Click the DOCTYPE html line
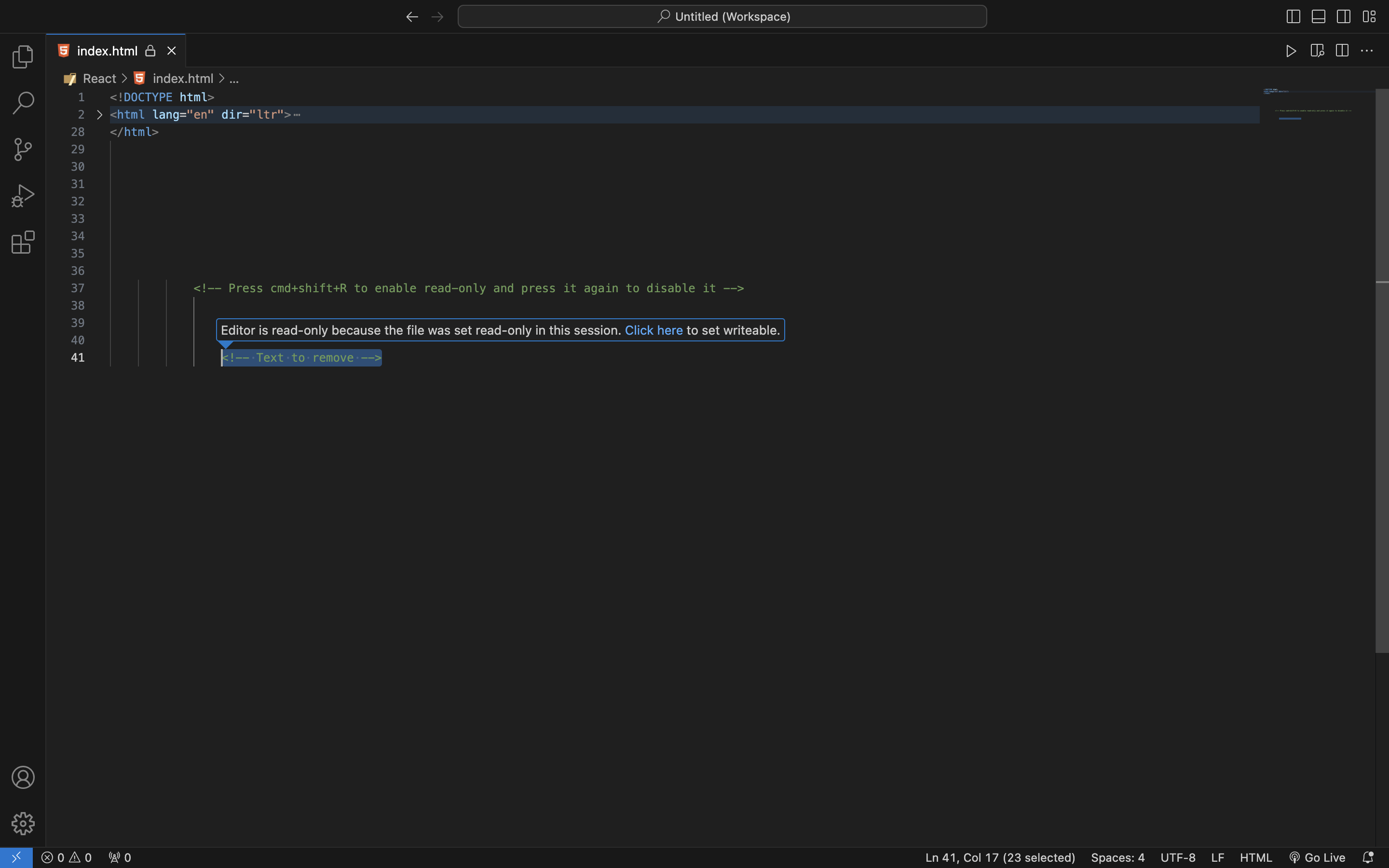 (162, 97)
